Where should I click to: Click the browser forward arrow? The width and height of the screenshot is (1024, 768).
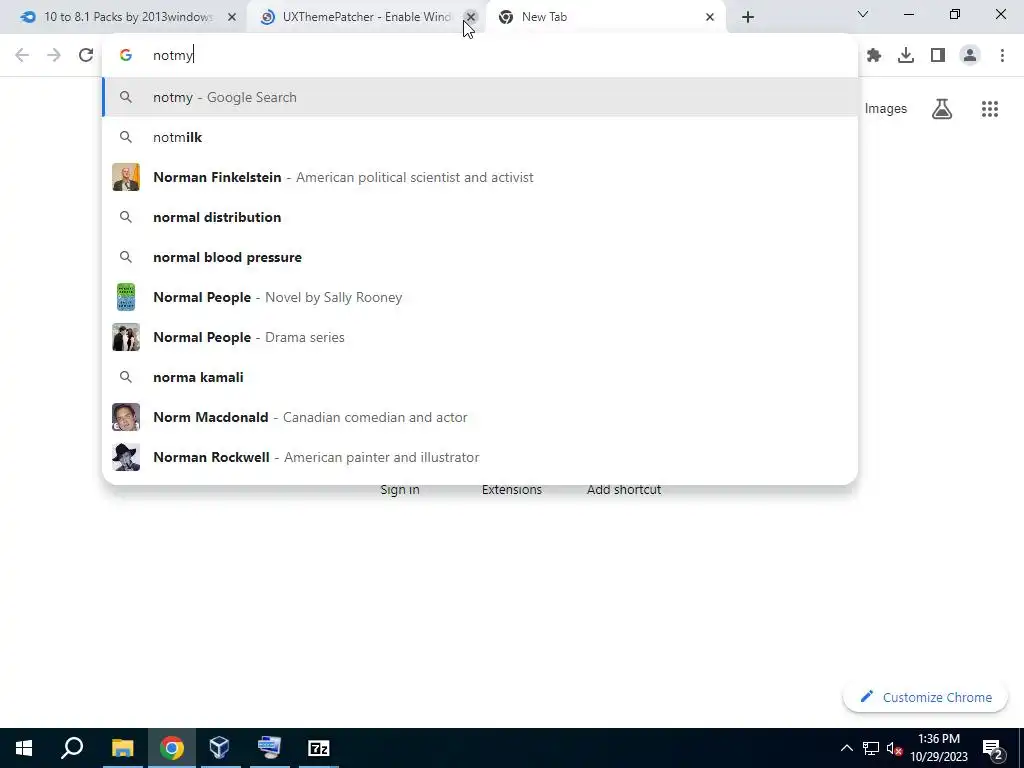pos(54,55)
